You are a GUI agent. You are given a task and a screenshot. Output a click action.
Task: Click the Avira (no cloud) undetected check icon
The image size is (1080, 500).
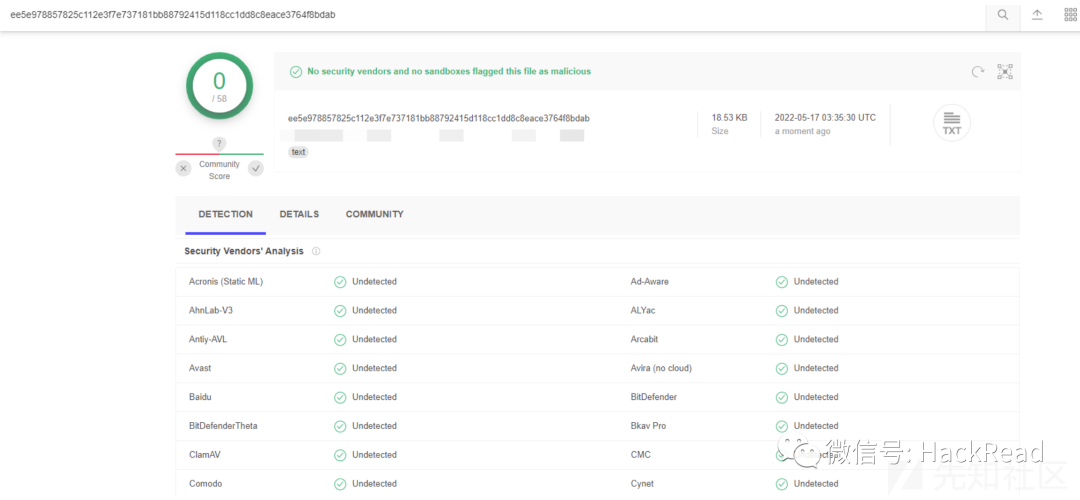point(782,368)
